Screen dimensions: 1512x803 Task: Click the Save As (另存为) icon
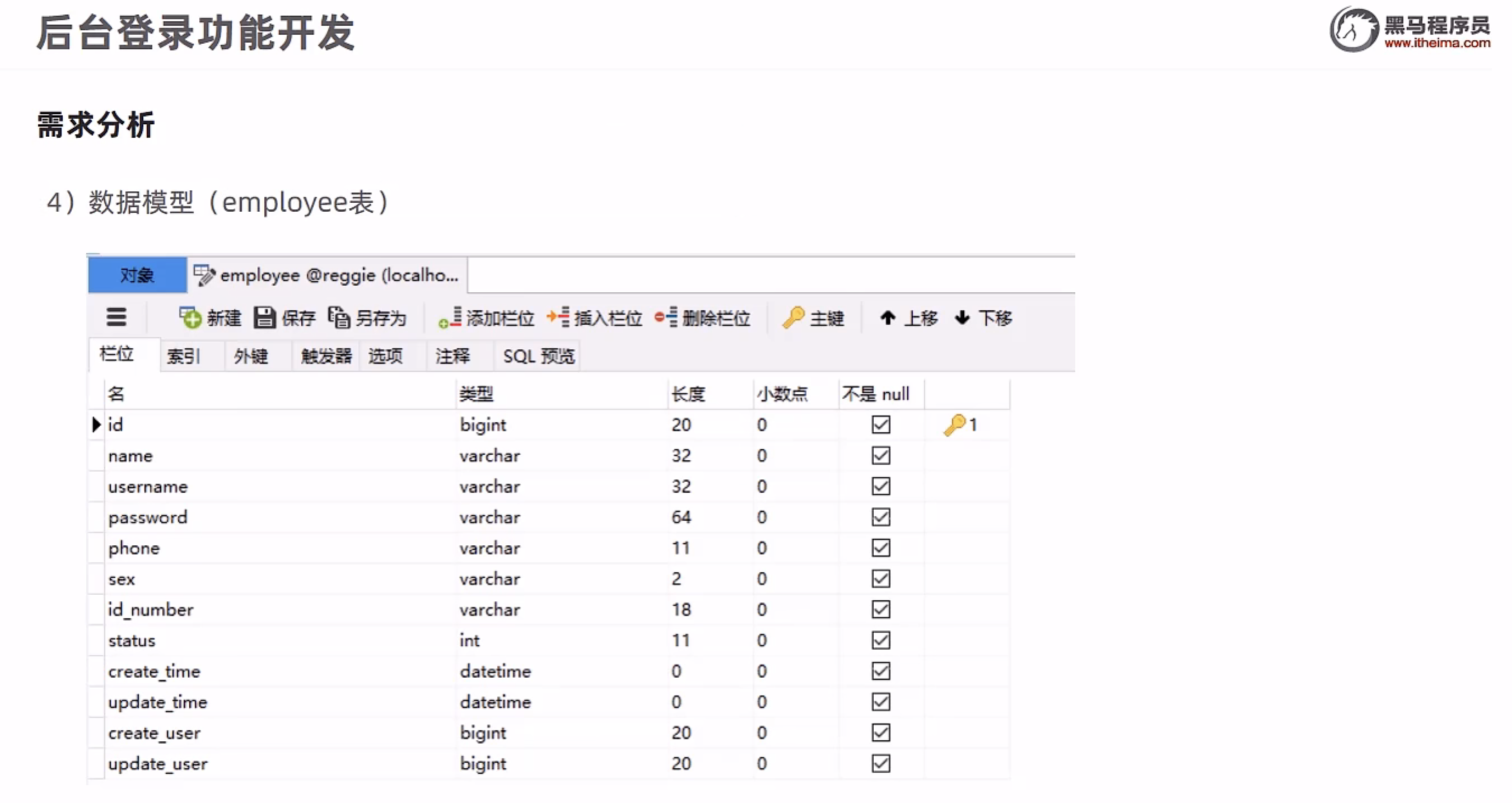coord(339,318)
